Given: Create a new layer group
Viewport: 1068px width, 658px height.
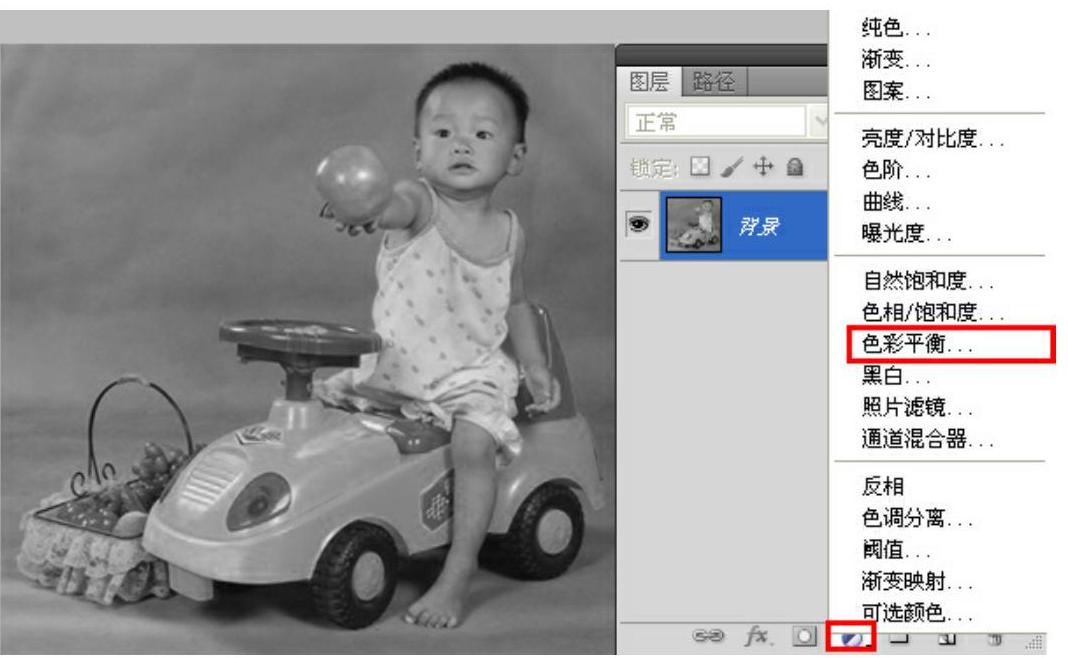Looking at the screenshot, I should coord(899,638).
